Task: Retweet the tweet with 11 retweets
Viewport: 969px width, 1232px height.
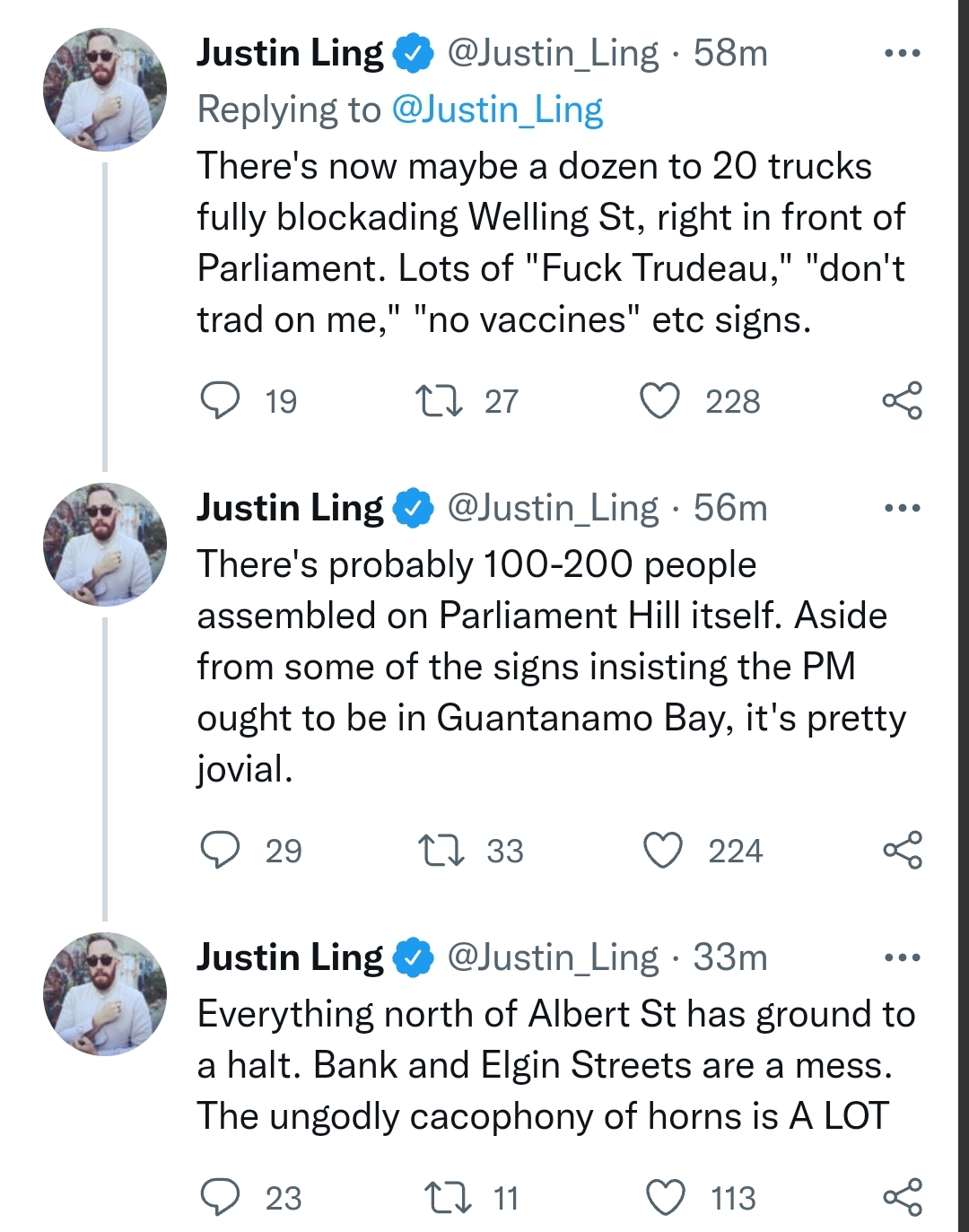Action: [x=447, y=1197]
